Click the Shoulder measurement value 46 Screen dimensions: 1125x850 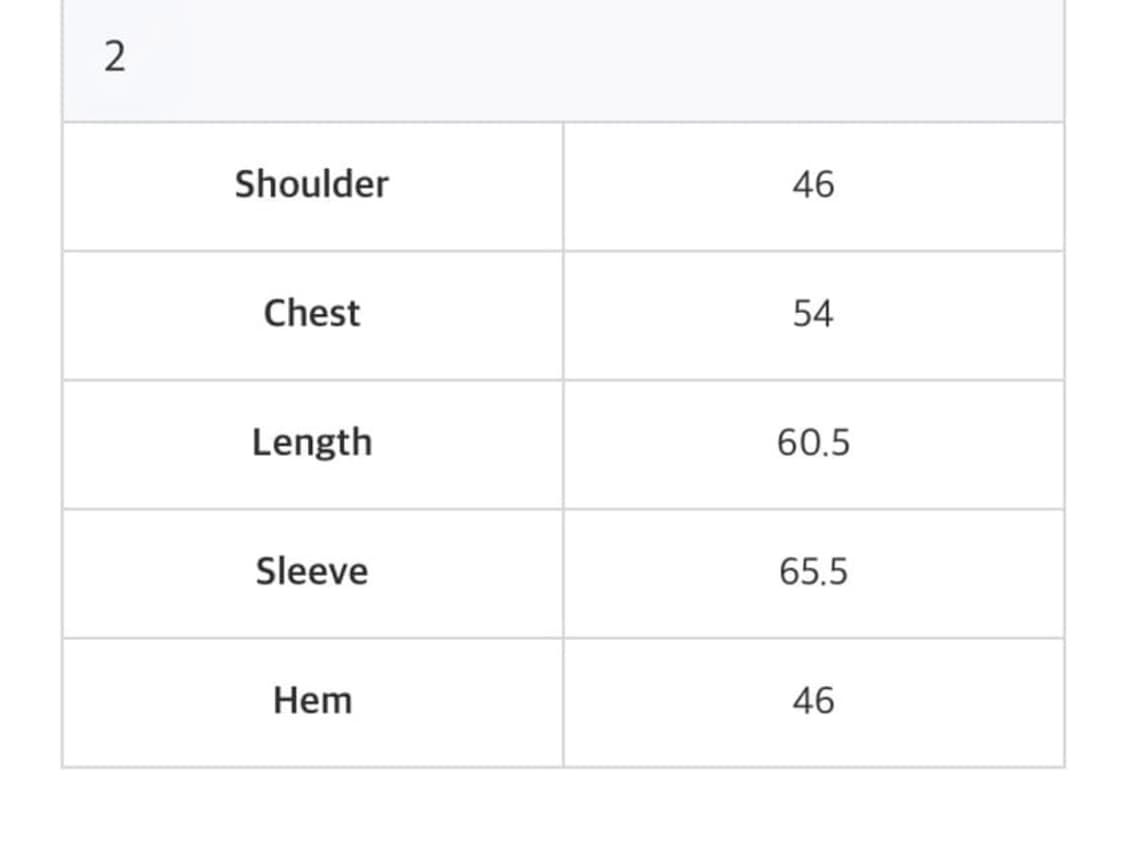point(813,185)
